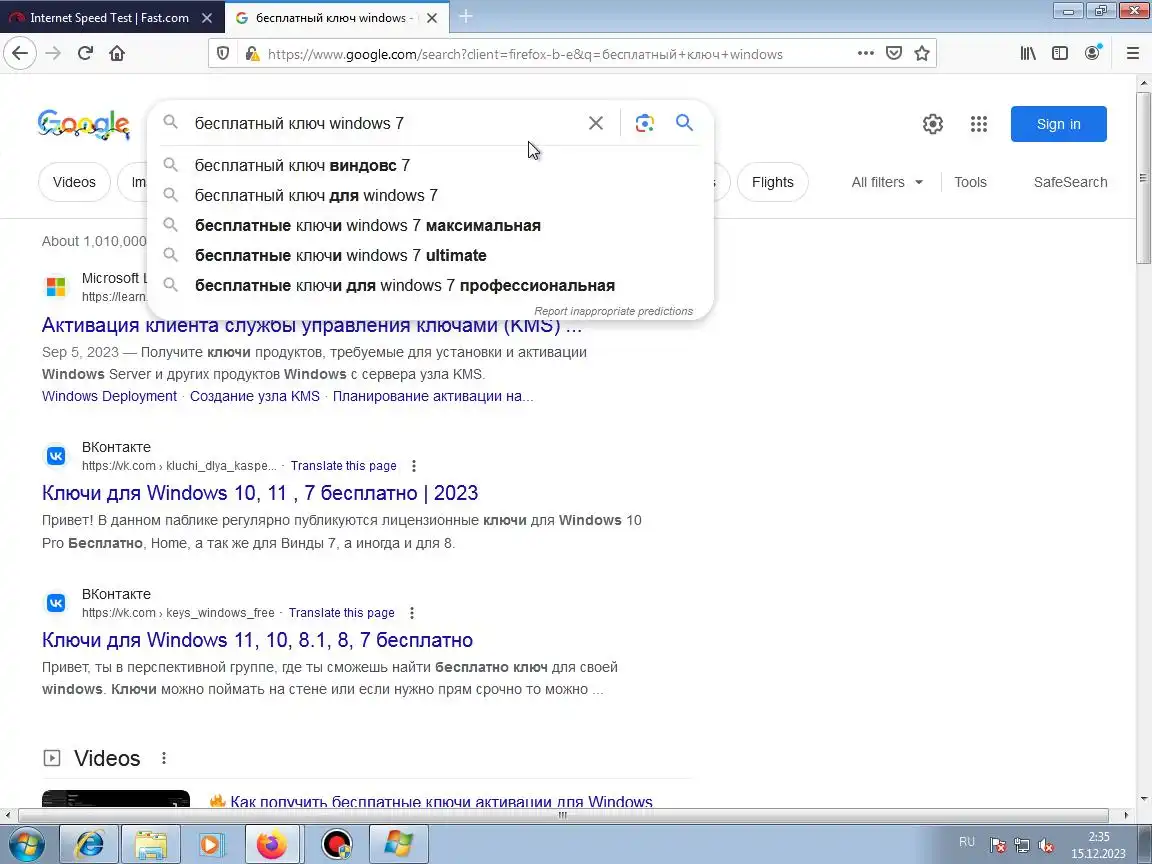This screenshot has width=1152, height=864.
Task: Click the Firefox taskbar icon
Action: (x=271, y=844)
